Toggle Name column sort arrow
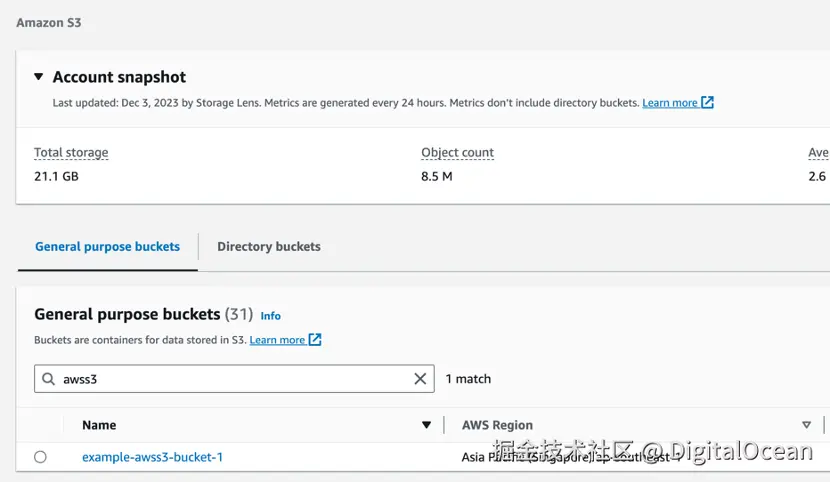This screenshot has width=830, height=482. (427, 425)
